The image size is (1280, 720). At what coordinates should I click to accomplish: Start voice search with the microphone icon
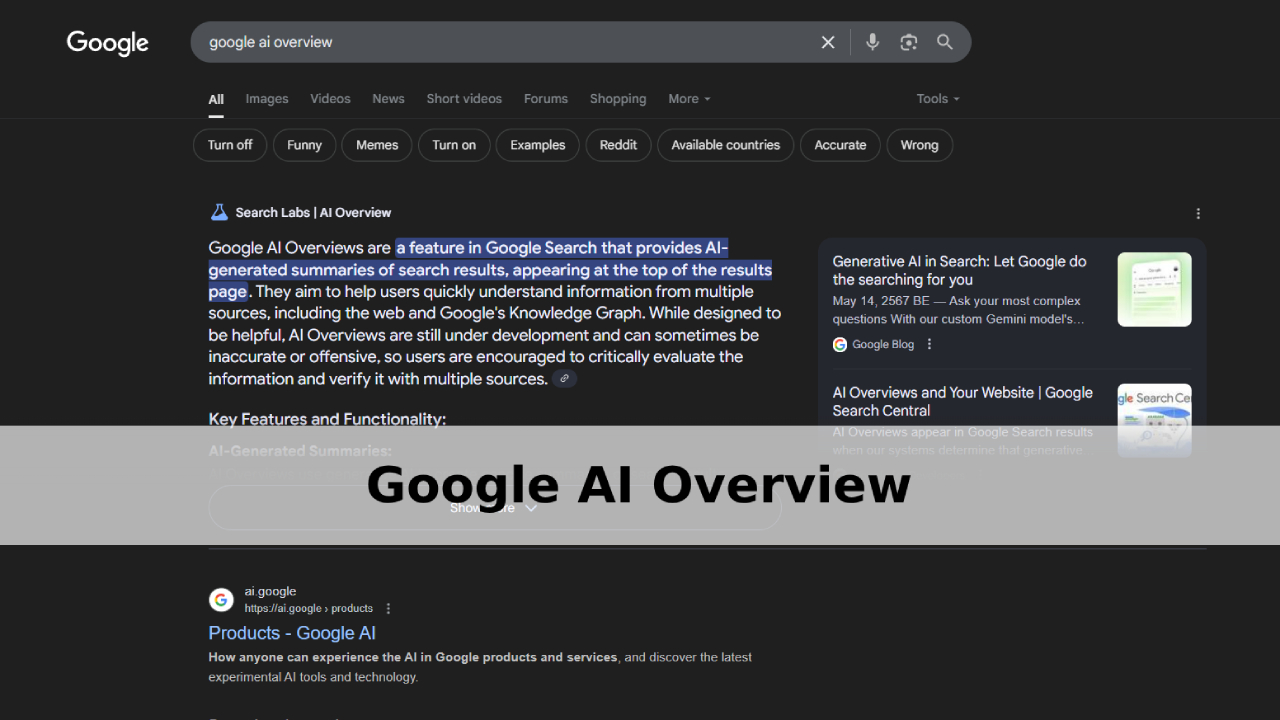872,42
